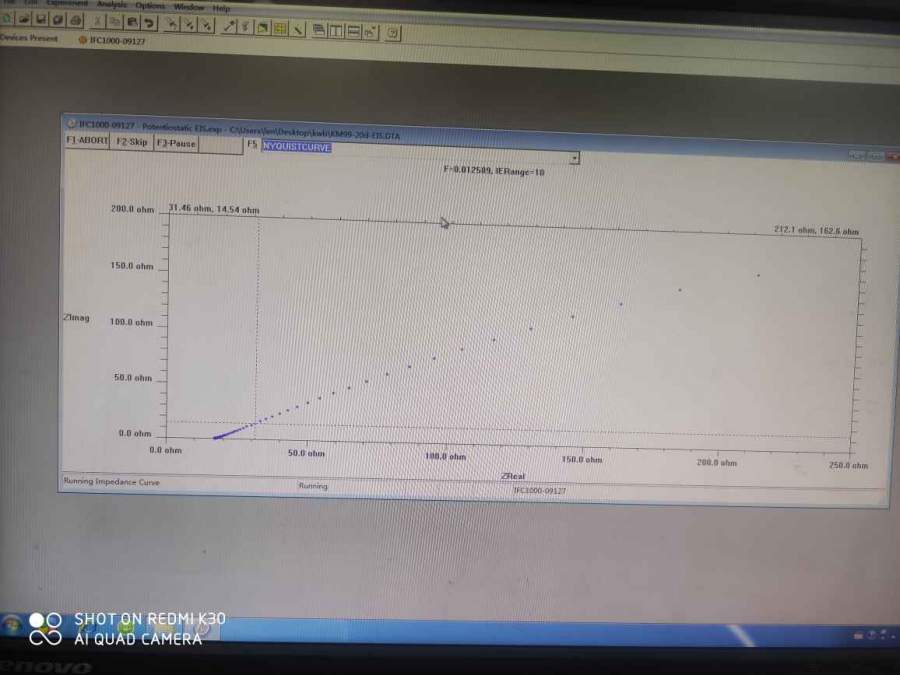Select the IFC1000-09127 device in Devices Present bar

click(x=117, y=41)
